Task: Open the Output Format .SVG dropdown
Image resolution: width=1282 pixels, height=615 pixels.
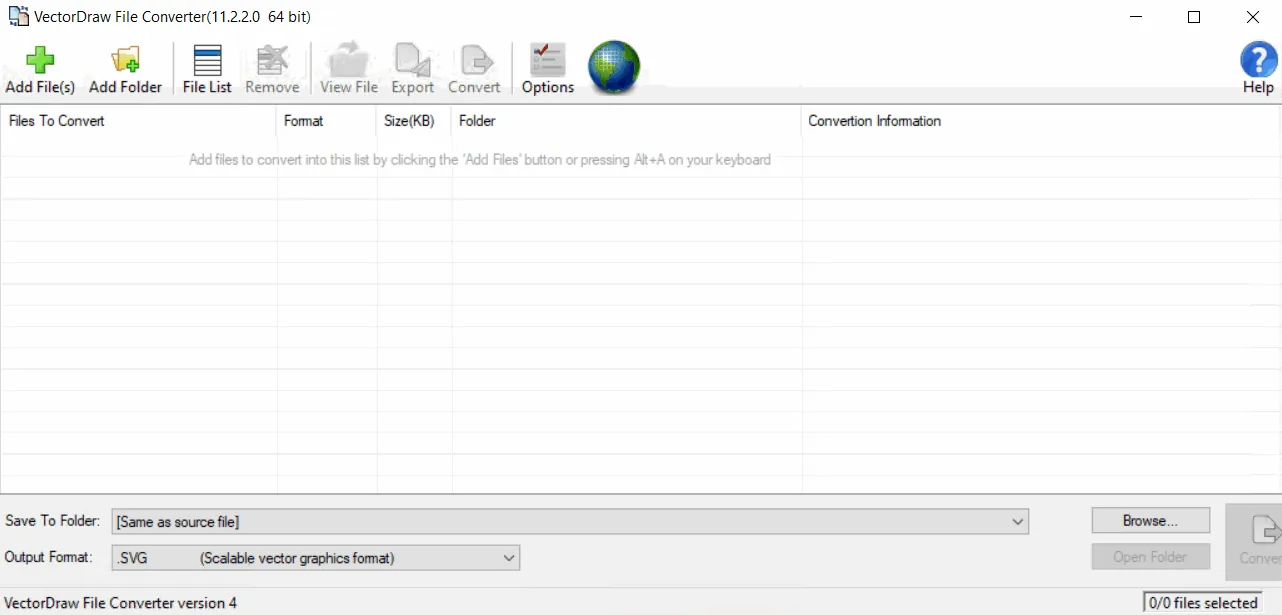Action: [x=509, y=558]
